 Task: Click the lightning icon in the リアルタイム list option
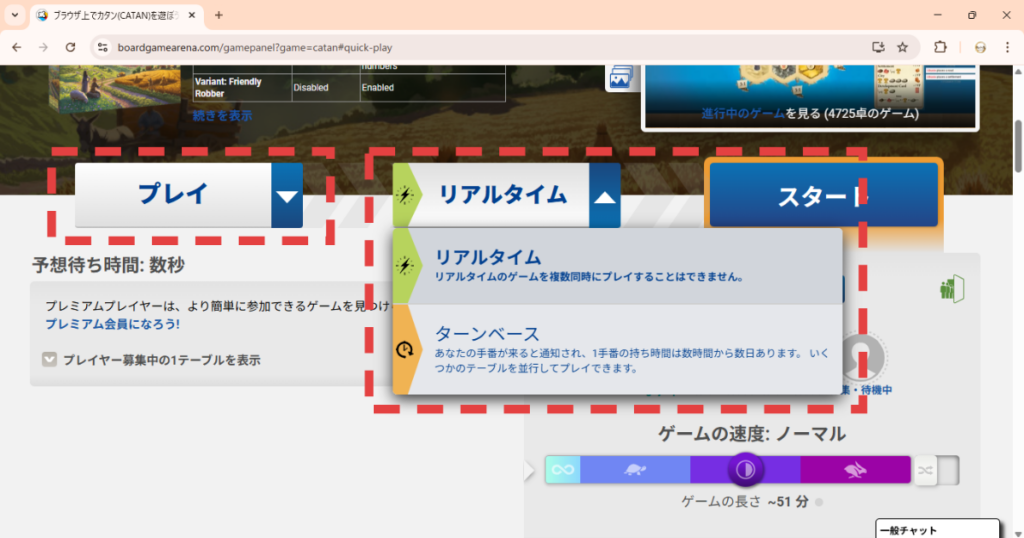(405, 265)
